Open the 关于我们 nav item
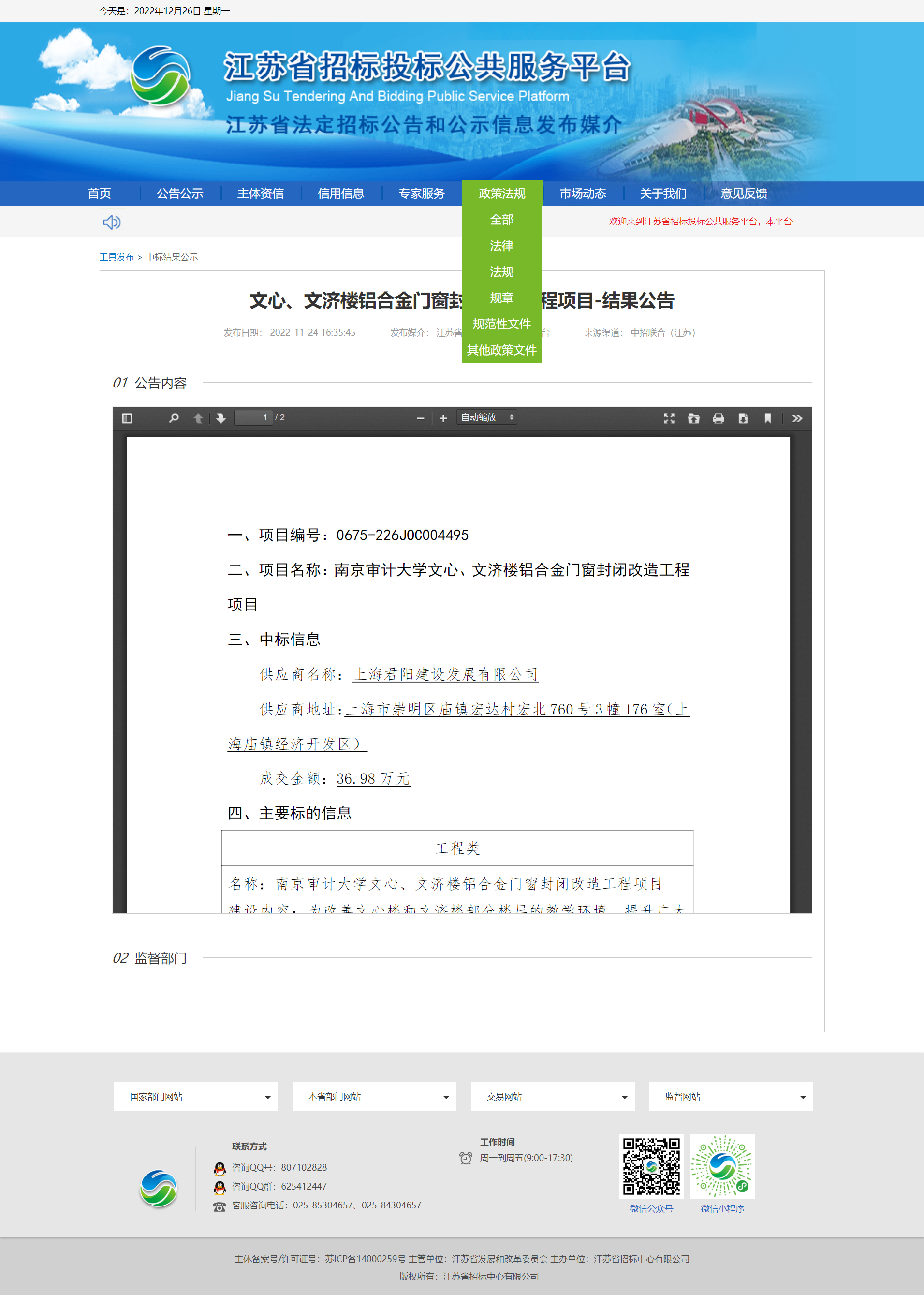The image size is (924, 1295). (663, 194)
